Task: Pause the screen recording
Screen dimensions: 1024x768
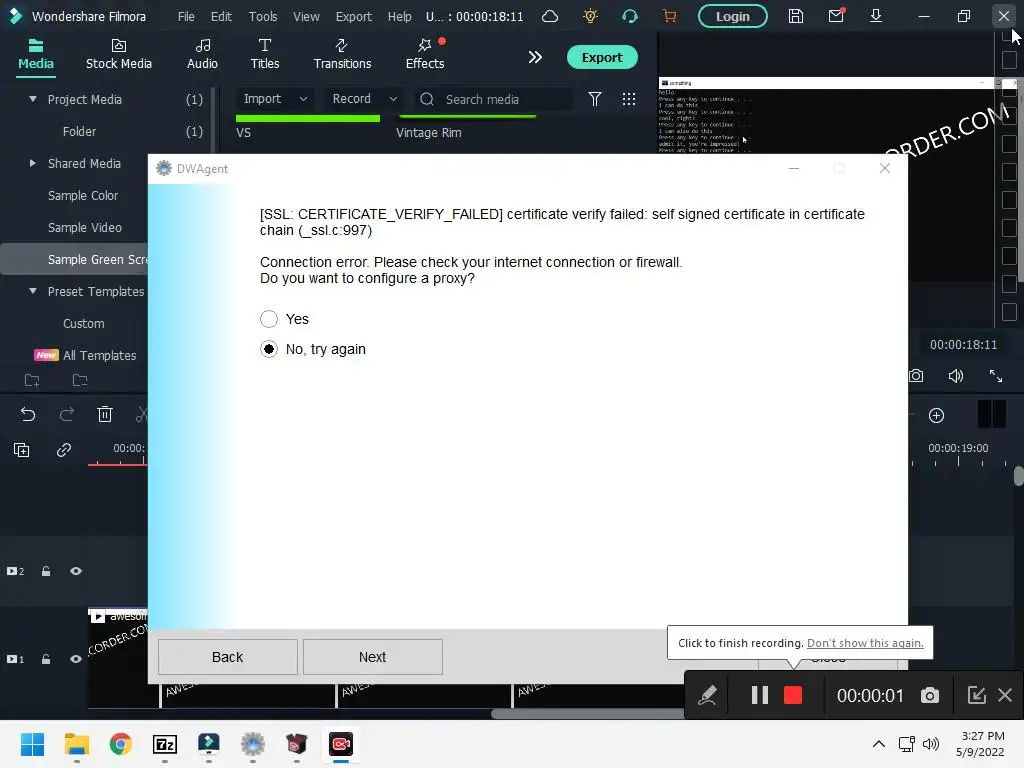Action: click(x=759, y=696)
